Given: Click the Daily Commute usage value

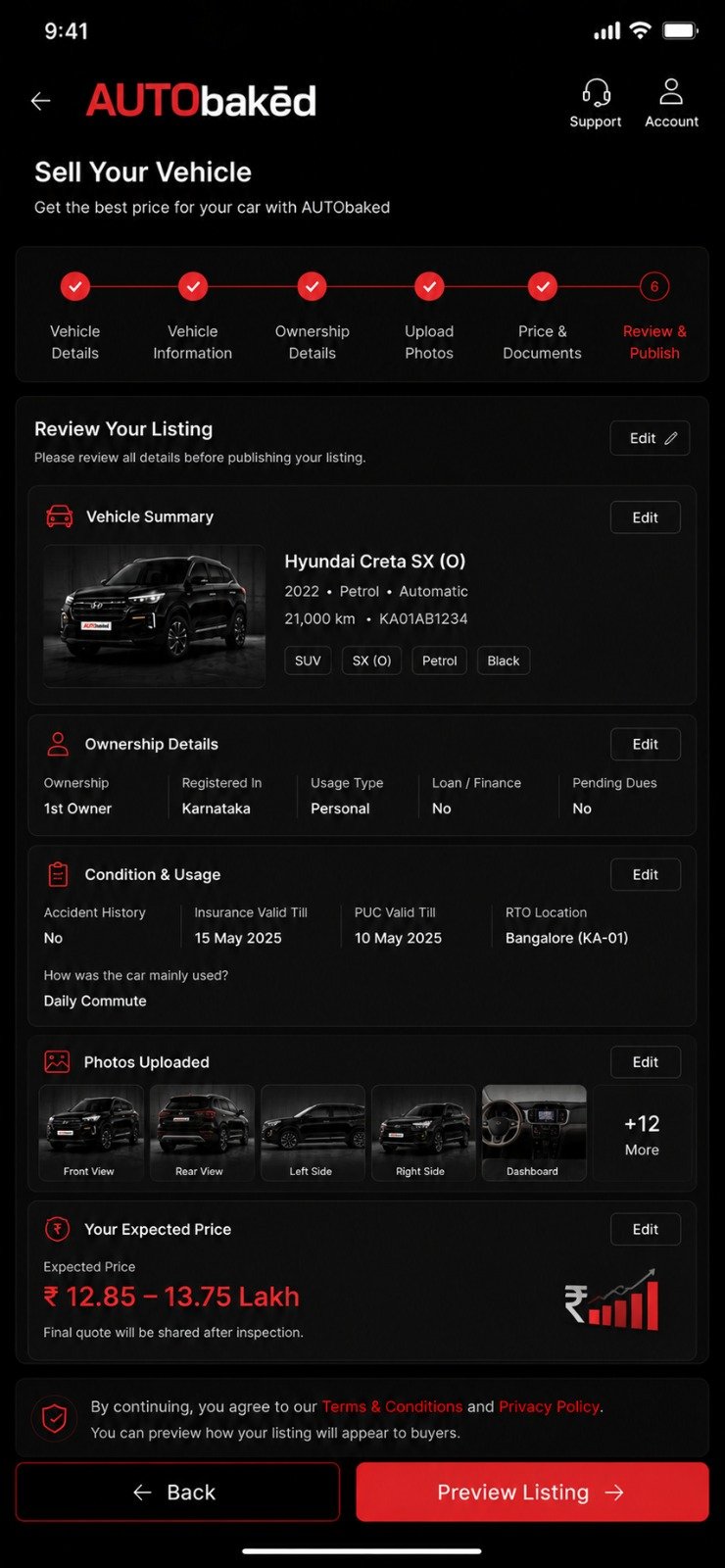Looking at the screenshot, I should point(95,1001).
